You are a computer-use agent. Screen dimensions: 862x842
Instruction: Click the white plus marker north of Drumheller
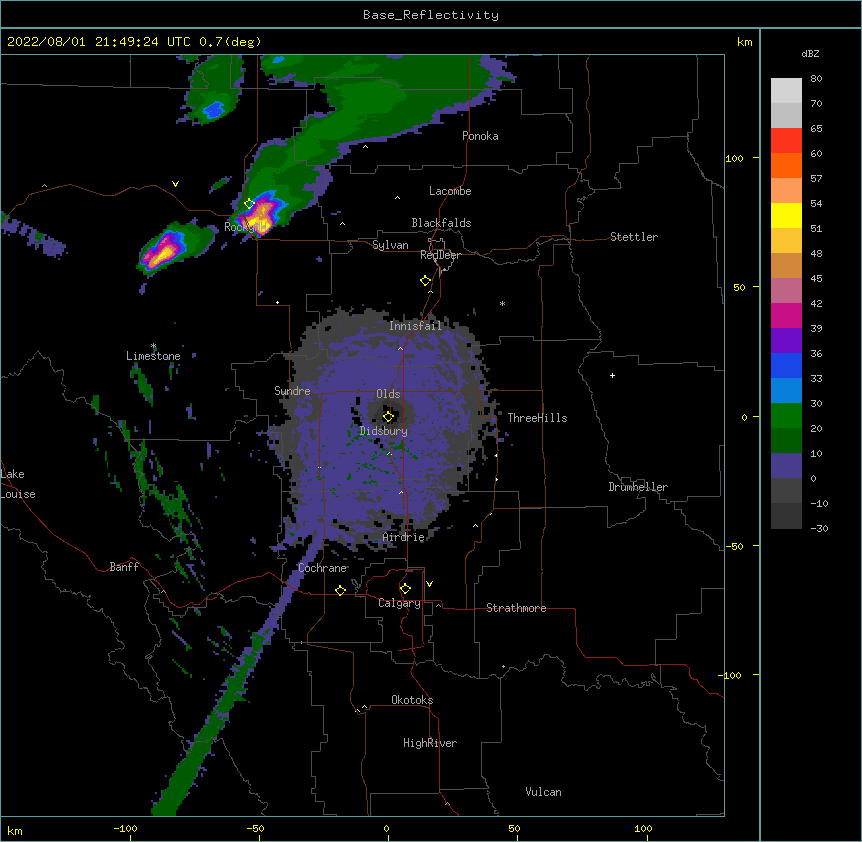coord(612,375)
